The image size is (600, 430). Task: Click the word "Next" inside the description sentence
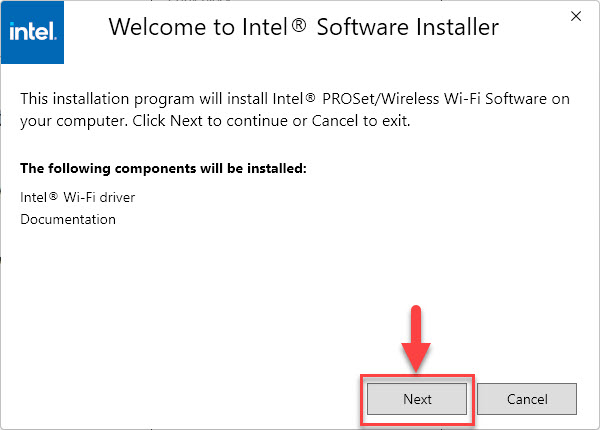(186, 121)
